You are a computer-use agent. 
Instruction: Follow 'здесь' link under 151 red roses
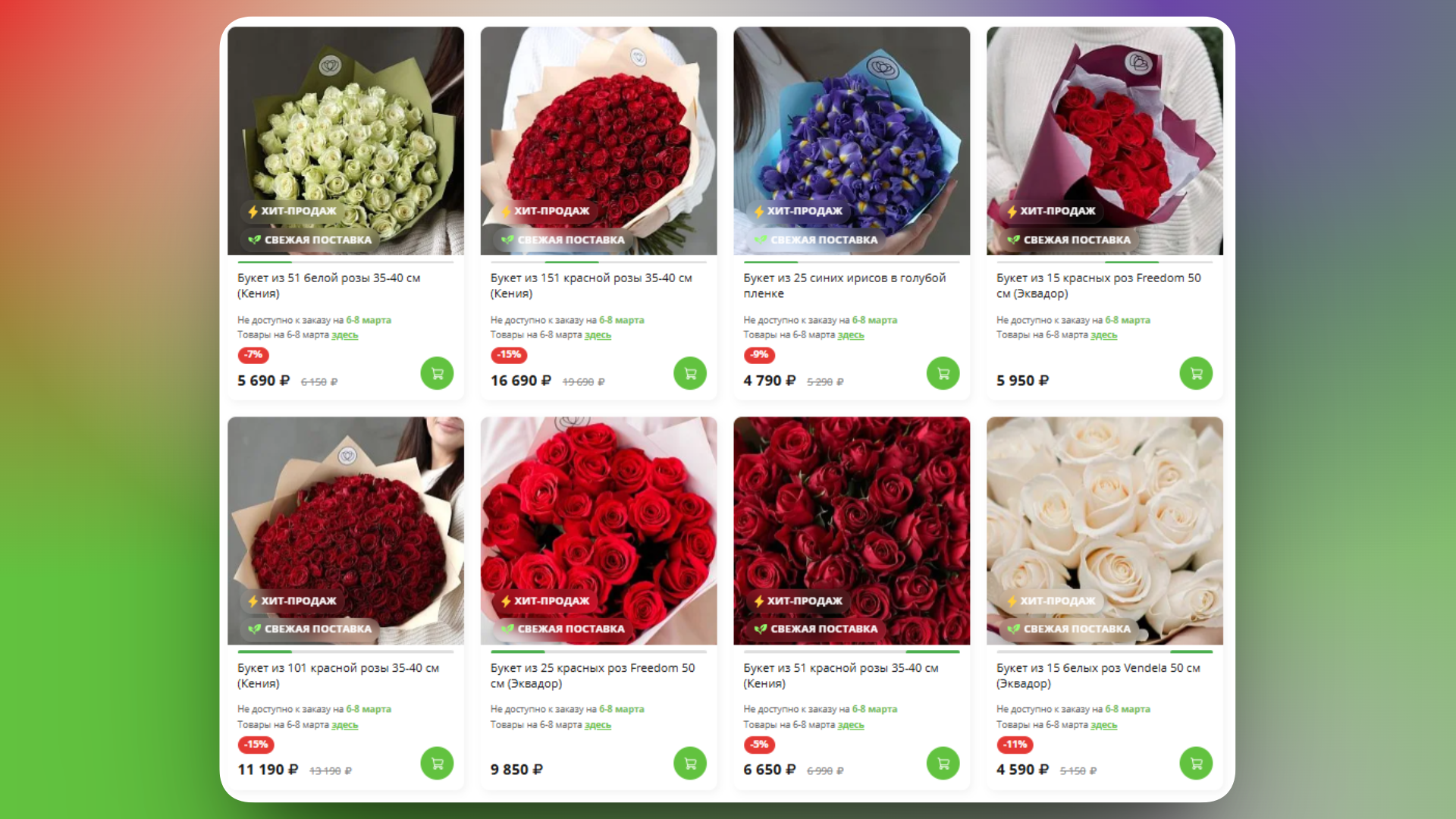pos(598,335)
